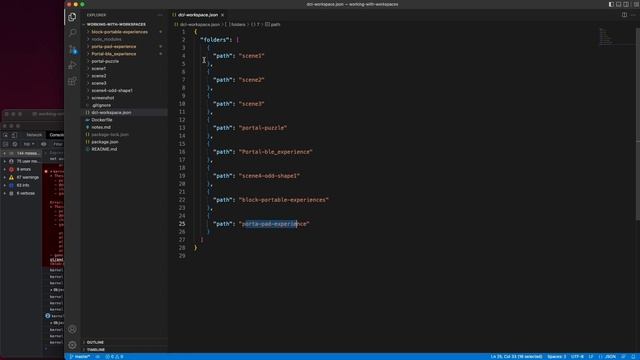Change the UTF-8 encoding in status bar
The width and height of the screenshot is (640, 360).
577,357
